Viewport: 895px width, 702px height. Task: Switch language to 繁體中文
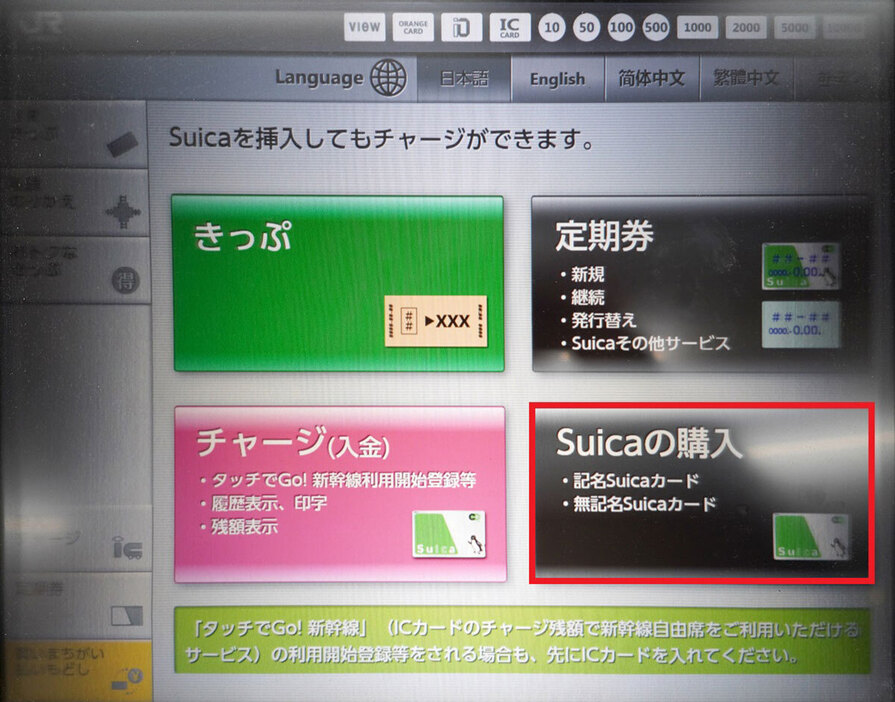[x=746, y=78]
